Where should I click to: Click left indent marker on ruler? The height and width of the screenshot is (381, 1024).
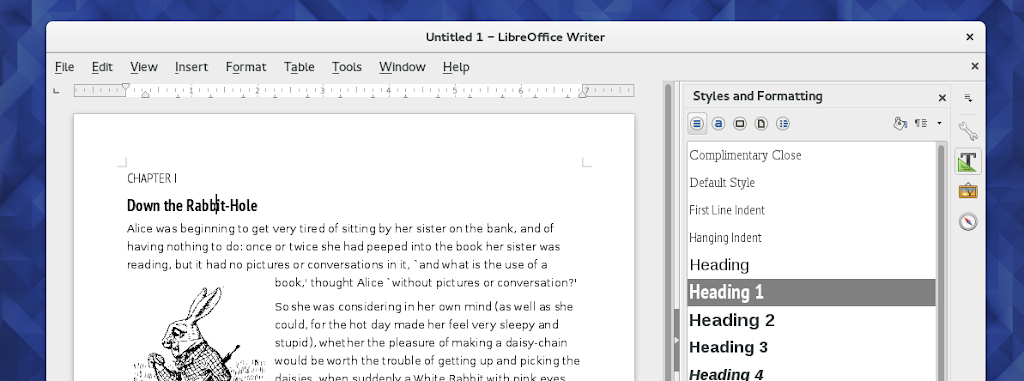(x=145, y=95)
